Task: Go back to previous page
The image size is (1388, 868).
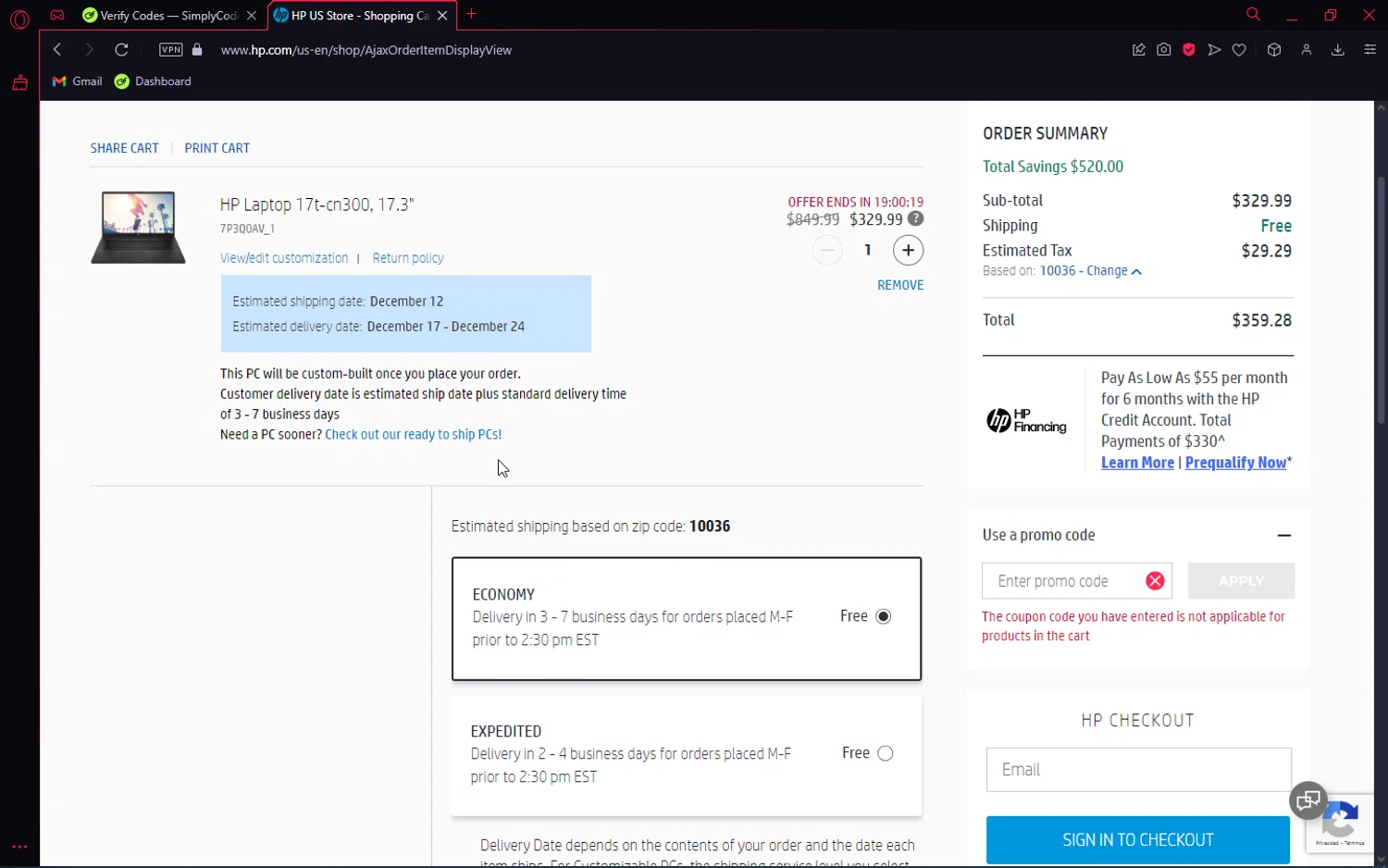Action: point(57,50)
